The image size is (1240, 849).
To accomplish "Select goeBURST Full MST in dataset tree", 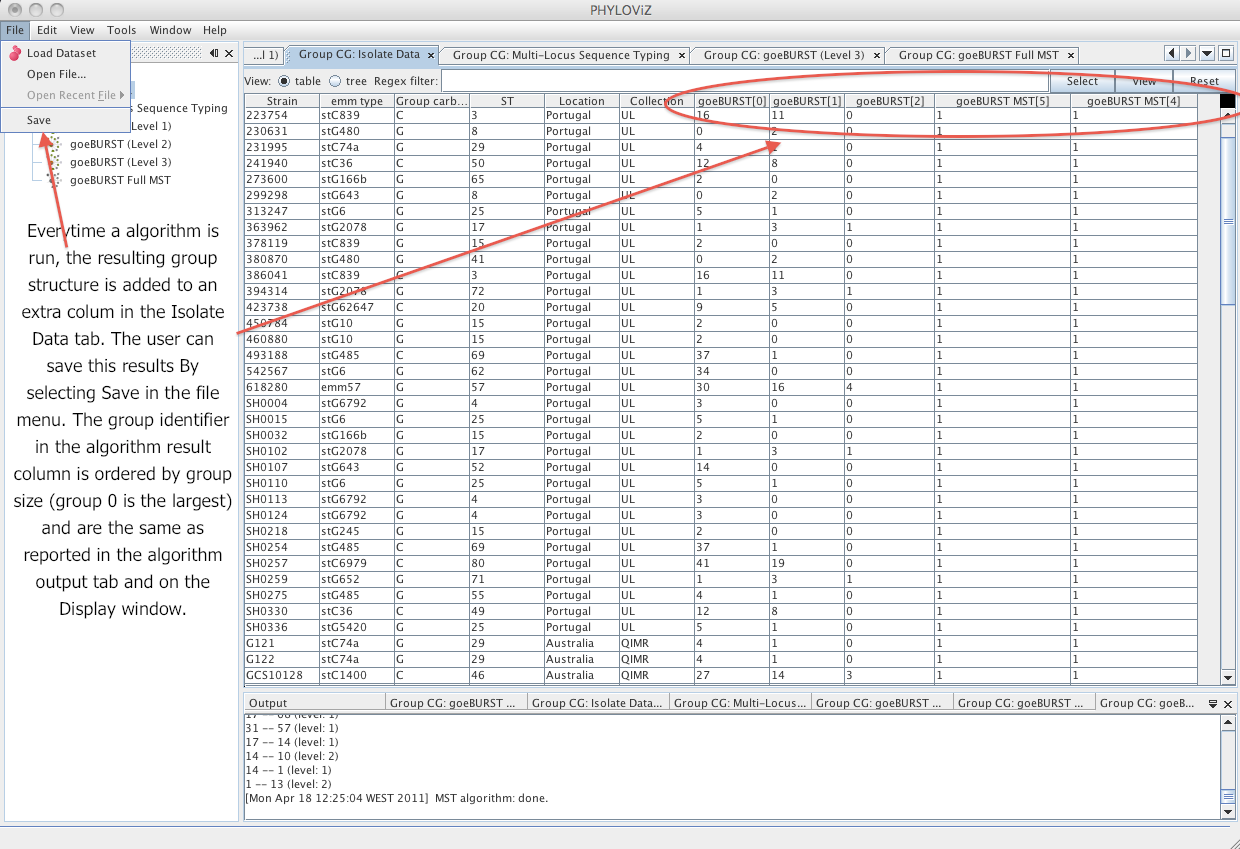I will (x=120, y=180).
